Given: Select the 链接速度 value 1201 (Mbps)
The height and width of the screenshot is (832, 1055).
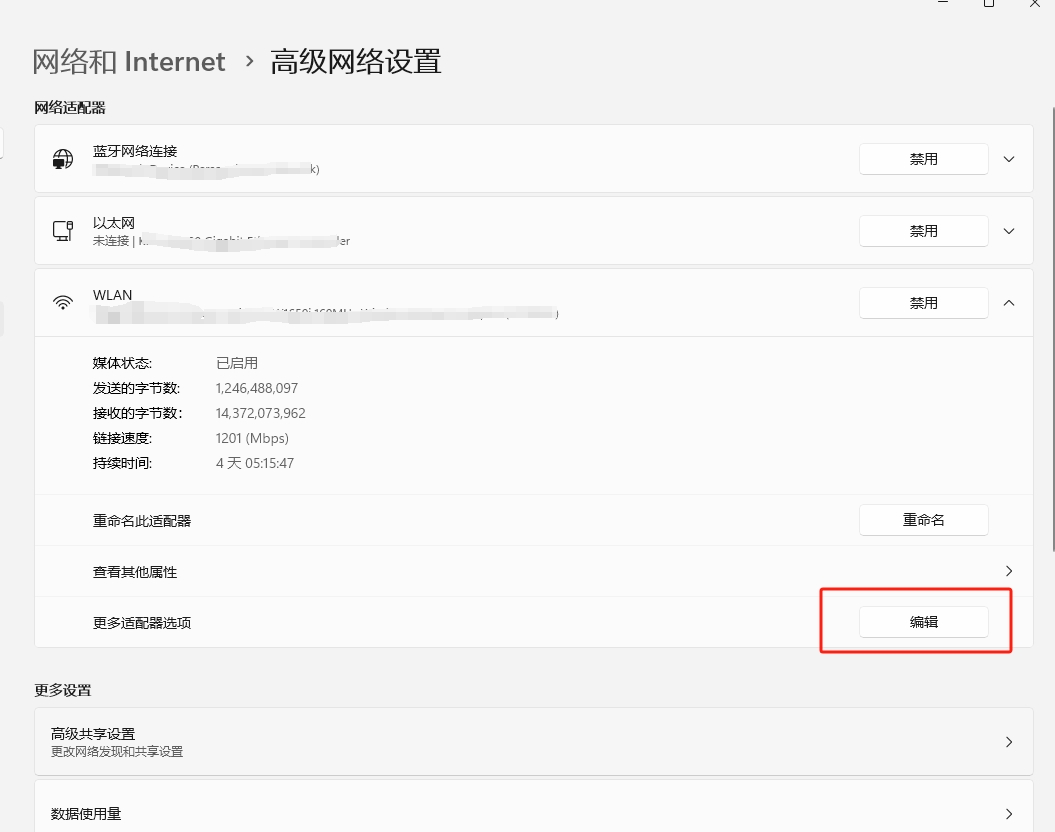Looking at the screenshot, I should point(252,439).
